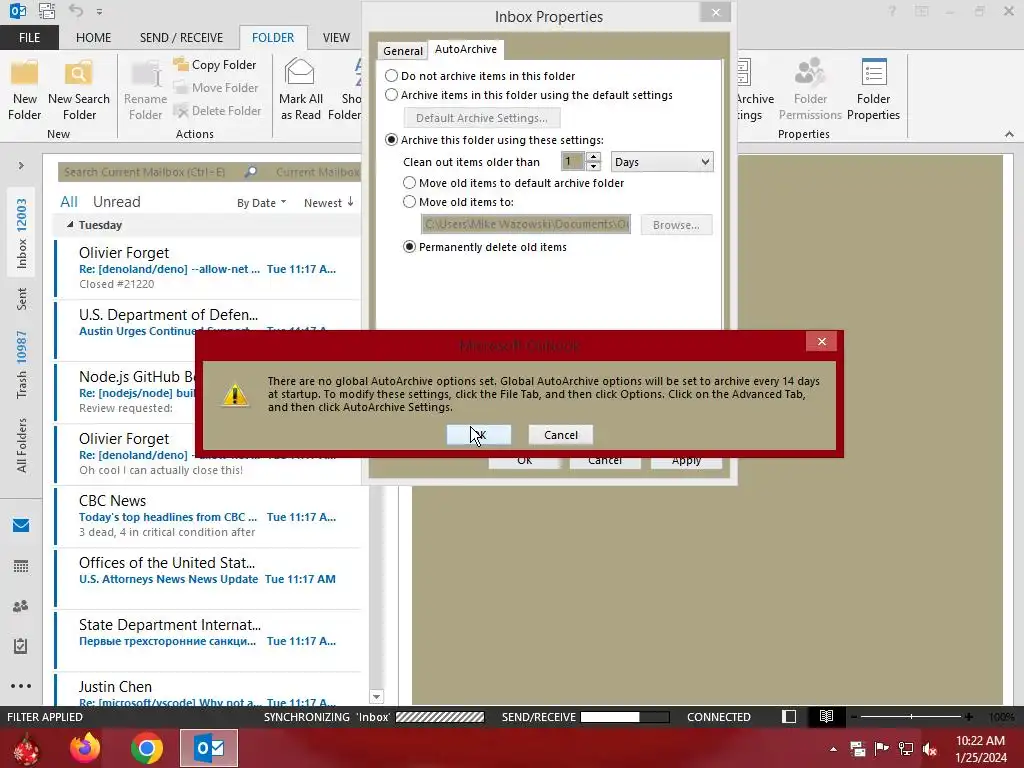The height and width of the screenshot is (768, 1024).
Task: Collapse the ribbon with the arrow
Action: click(1009, 134)
